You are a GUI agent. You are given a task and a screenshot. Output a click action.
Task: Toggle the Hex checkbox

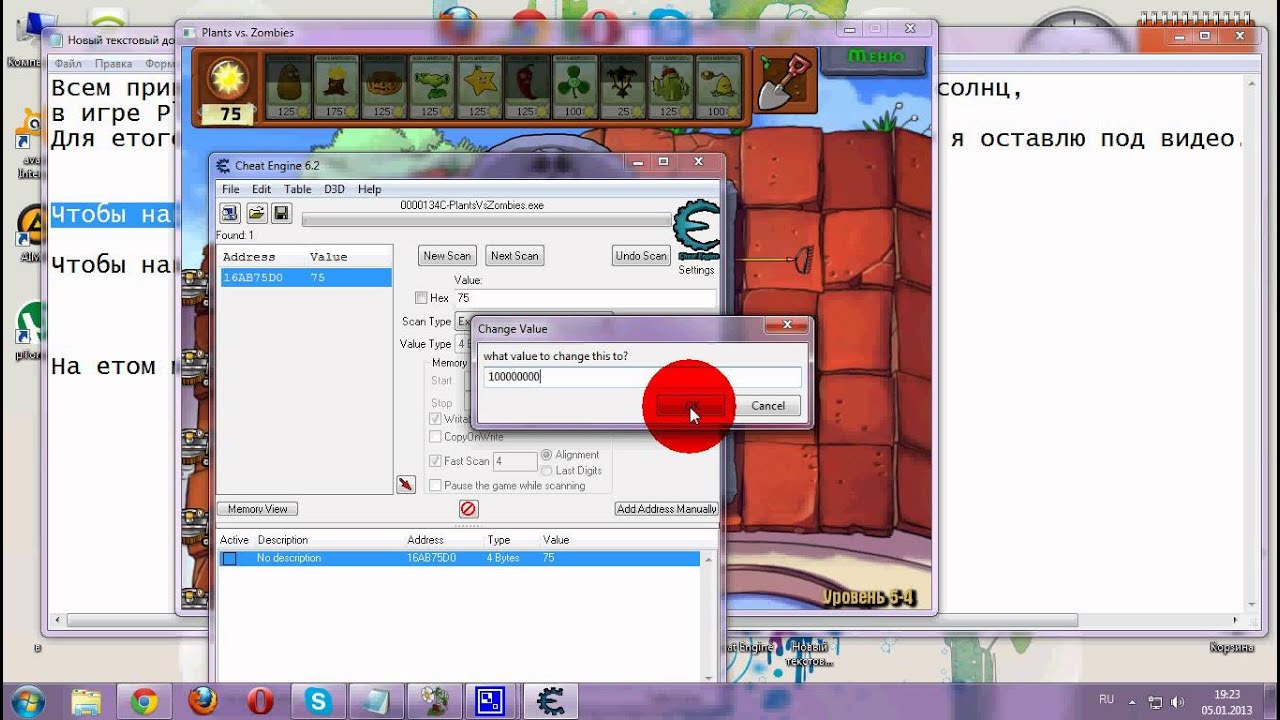(x=421, y=298)
